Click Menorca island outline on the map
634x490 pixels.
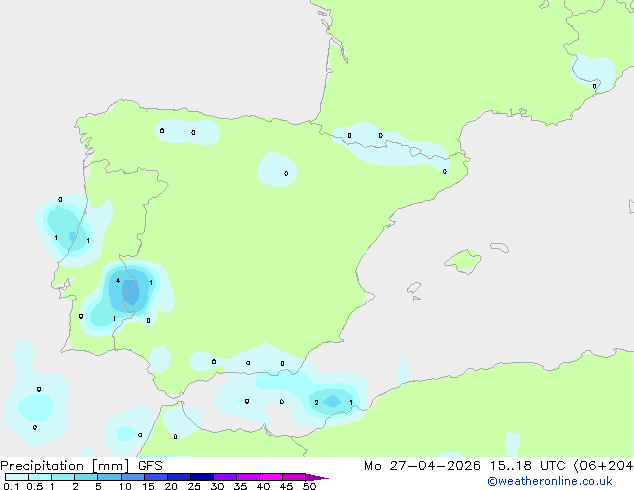(500, 247)
